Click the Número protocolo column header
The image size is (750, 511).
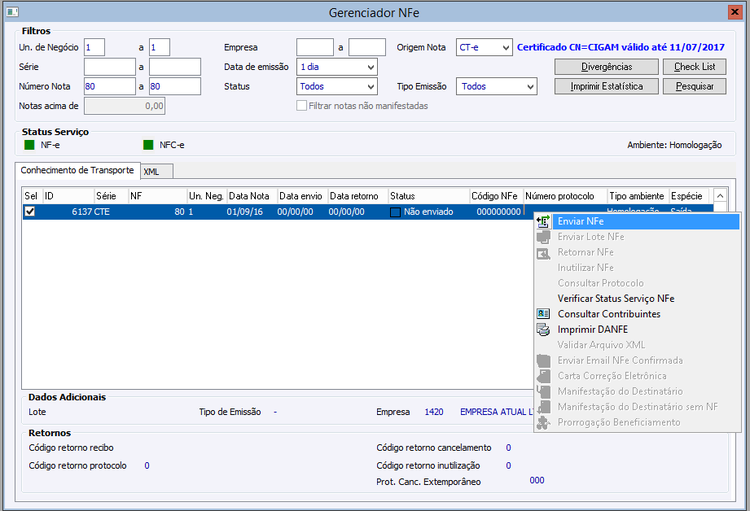click(565, 196)
